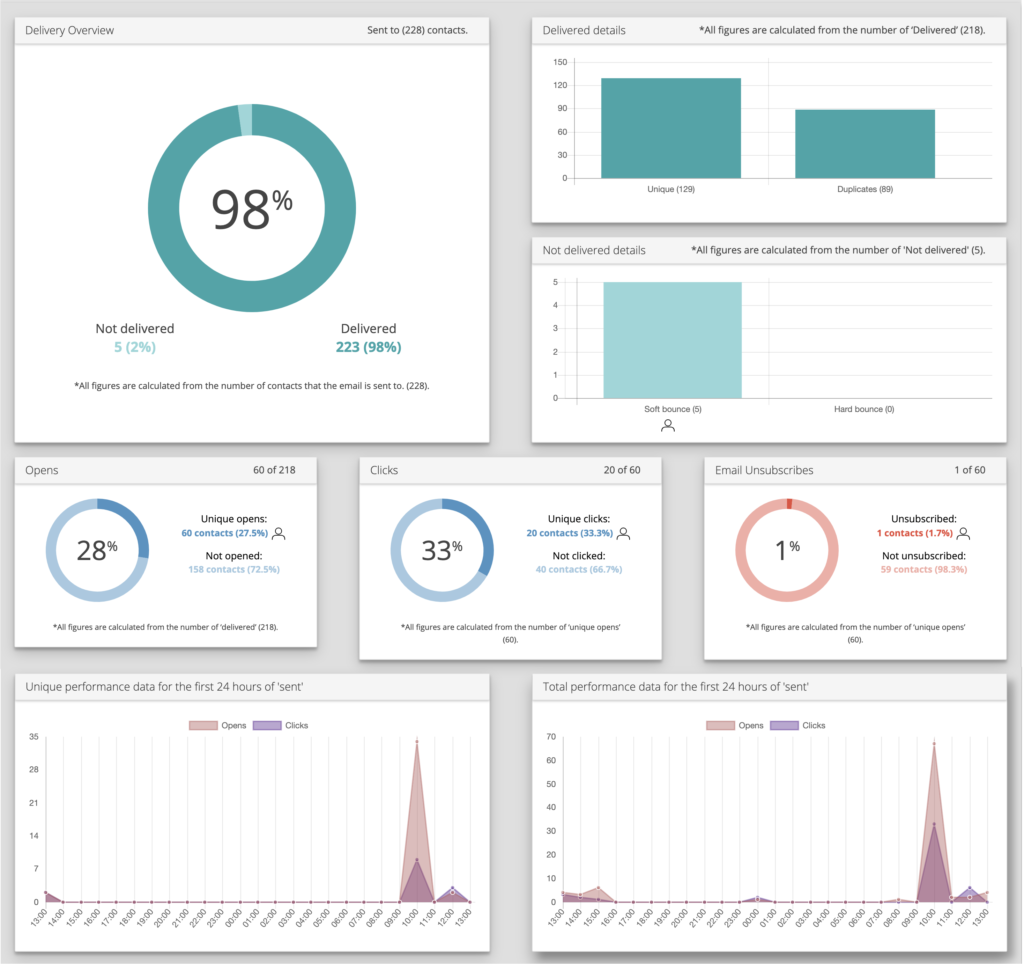1024x964 pixels.
Task: Click the Soft bounce bar in Not delivered details
Action: tap(672, 340)
